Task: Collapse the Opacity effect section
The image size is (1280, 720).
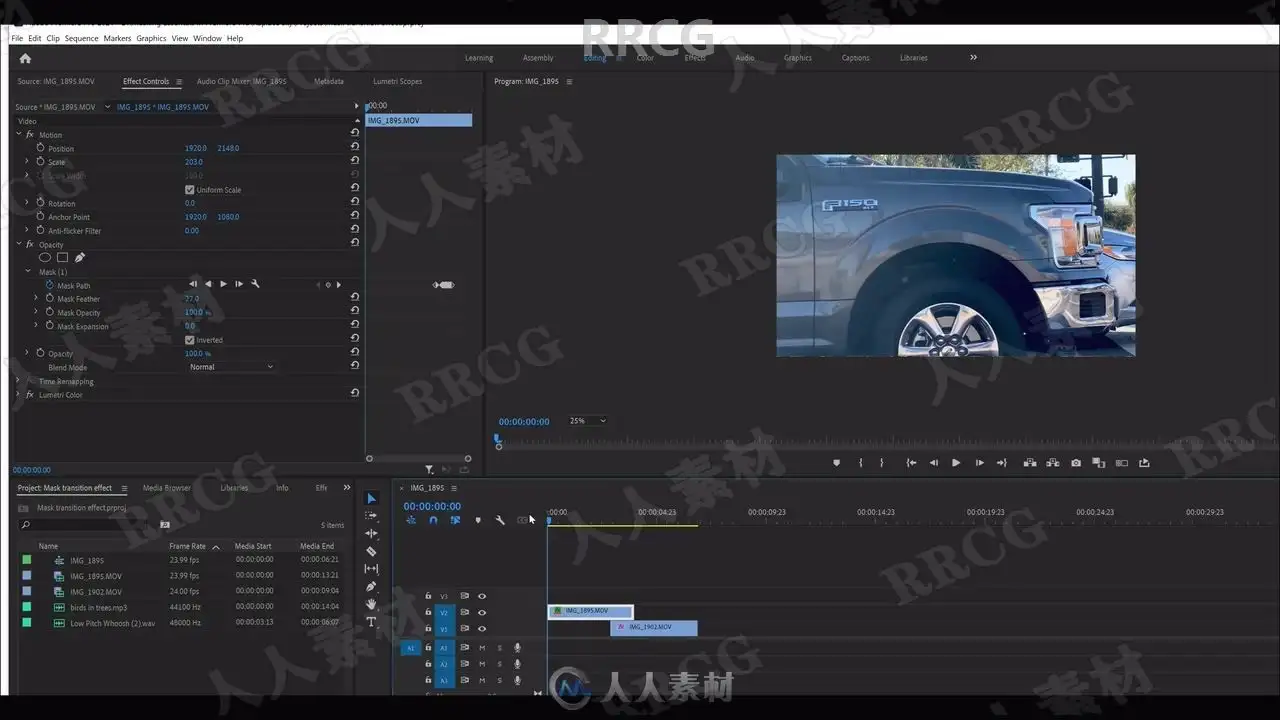Action: coord(19,244)
